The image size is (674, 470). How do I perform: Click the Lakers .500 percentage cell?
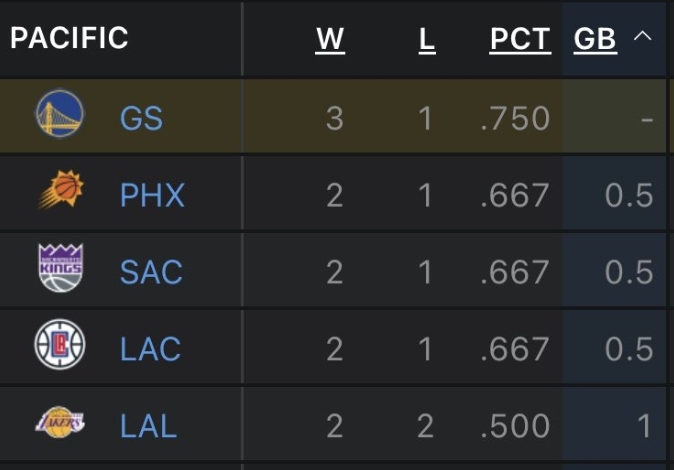(x=515, y=426)
